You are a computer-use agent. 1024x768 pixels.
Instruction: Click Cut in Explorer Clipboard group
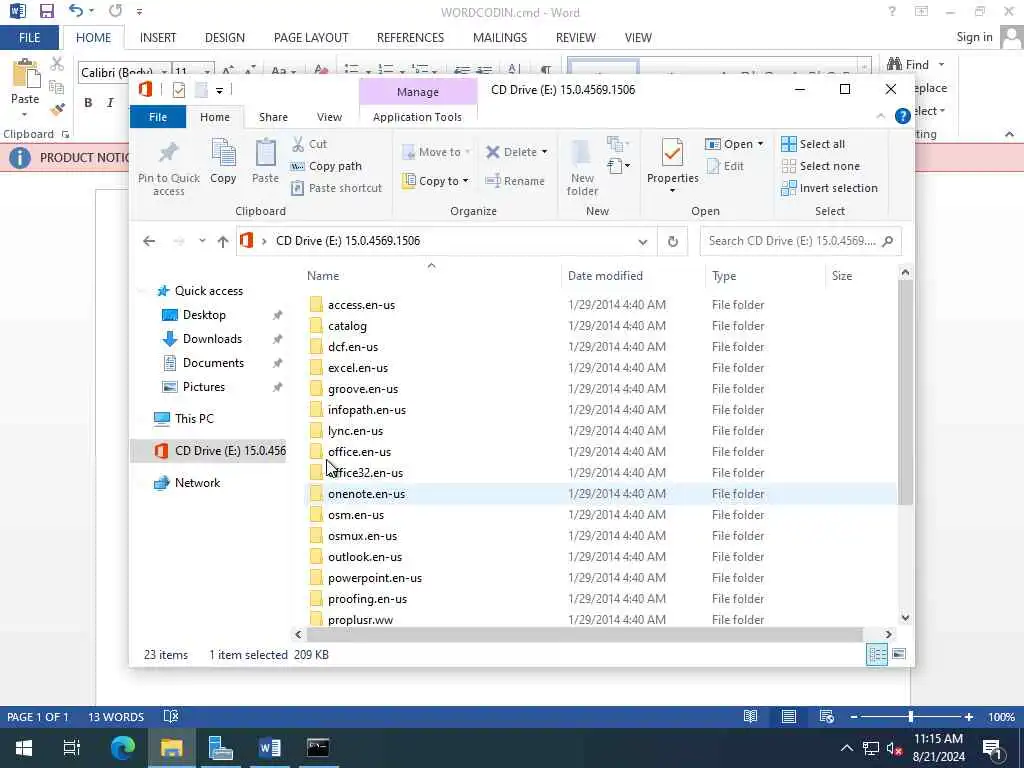click(309, 144)
